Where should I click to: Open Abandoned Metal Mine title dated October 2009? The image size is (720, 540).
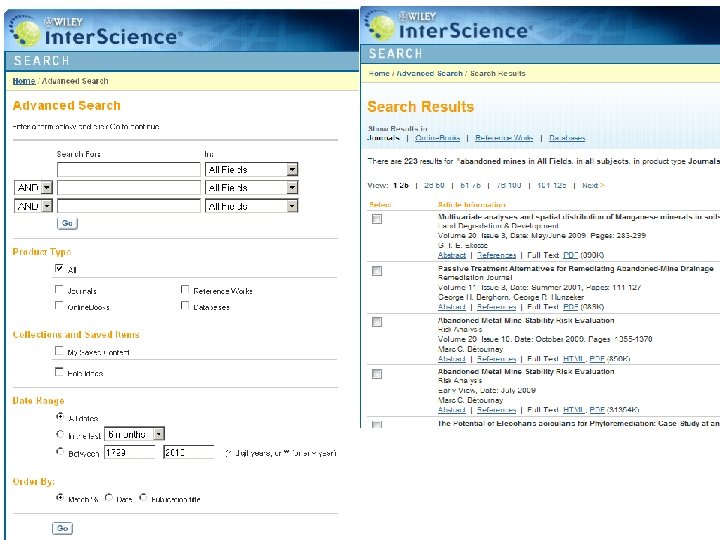click(526, 321)
